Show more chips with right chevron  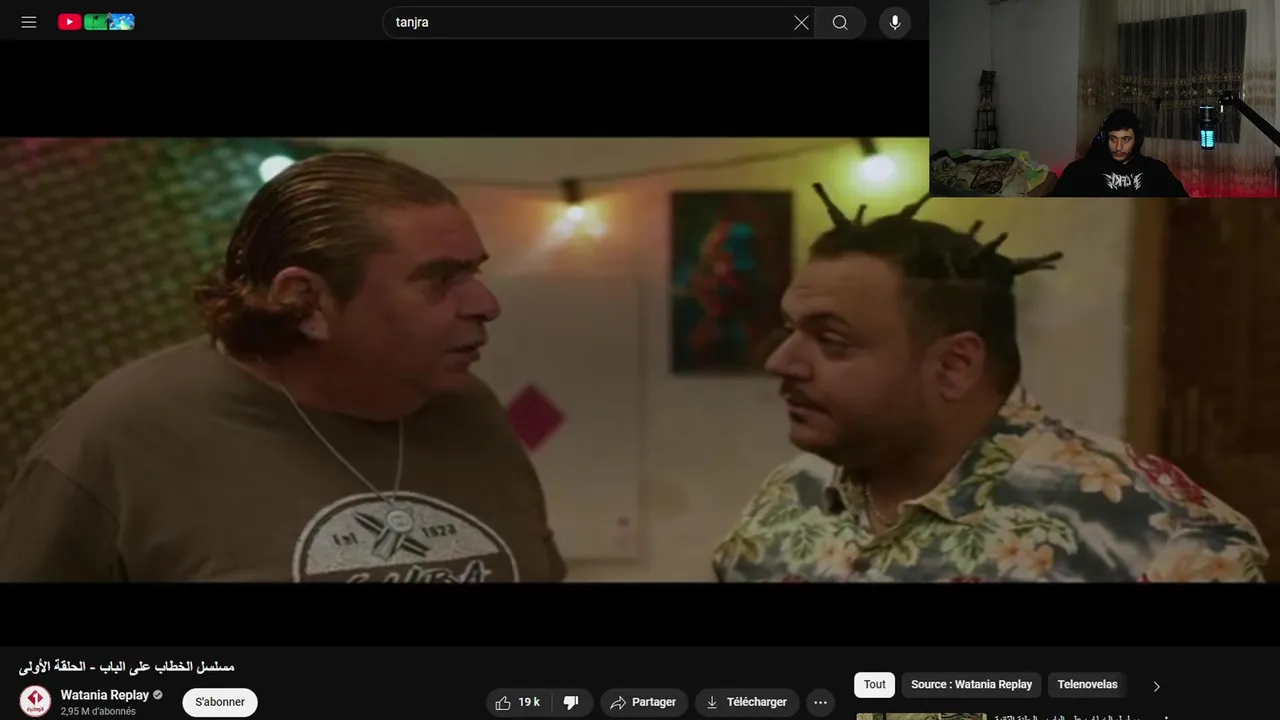point(1156,686)
